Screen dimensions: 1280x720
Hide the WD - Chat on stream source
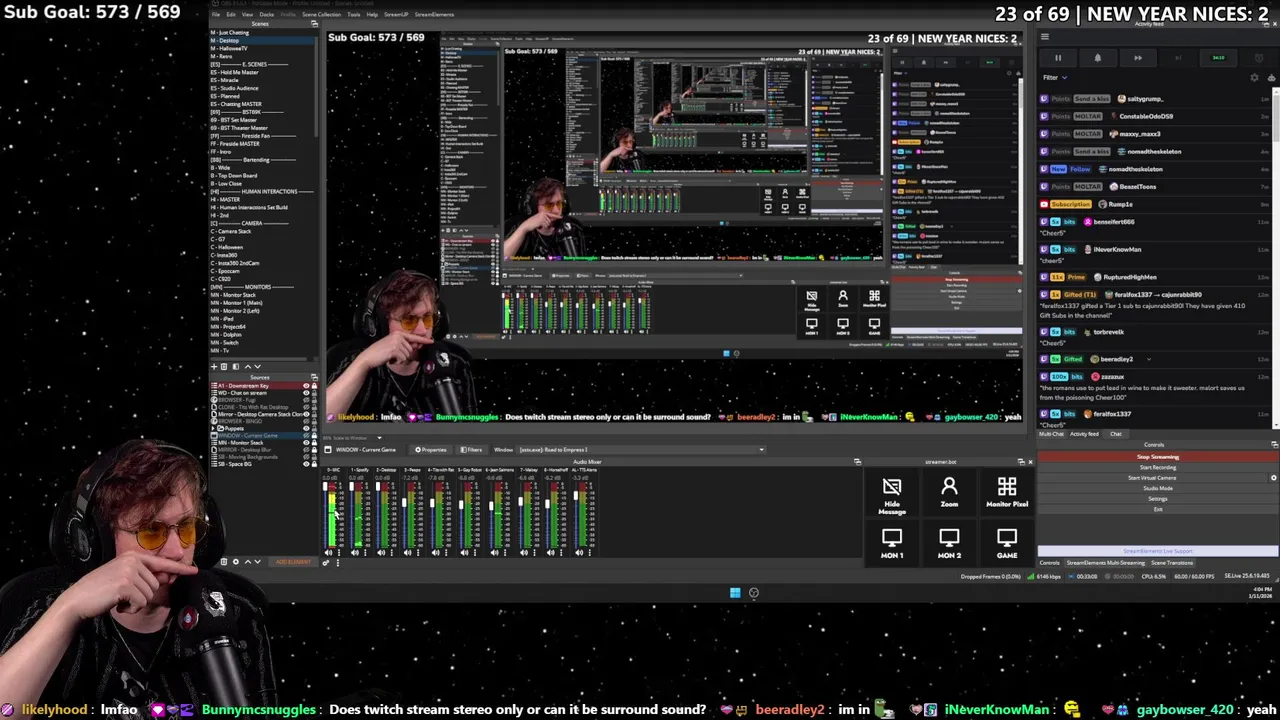[306, 393]
